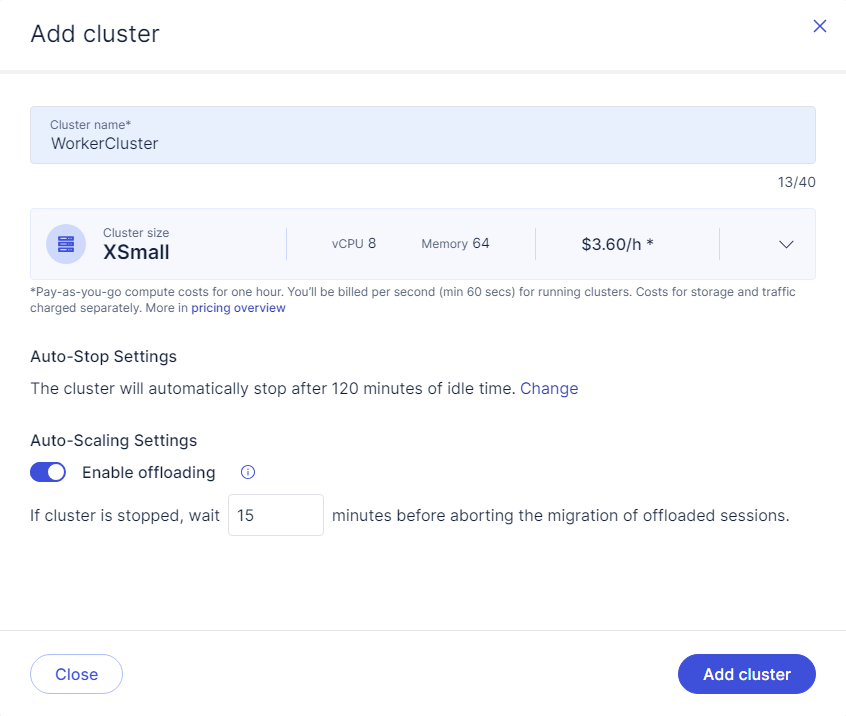Click the $3.60/h price in size selector
Image resolution: width=846 pixels, height=716 pixels.
[x=617, y=244]
